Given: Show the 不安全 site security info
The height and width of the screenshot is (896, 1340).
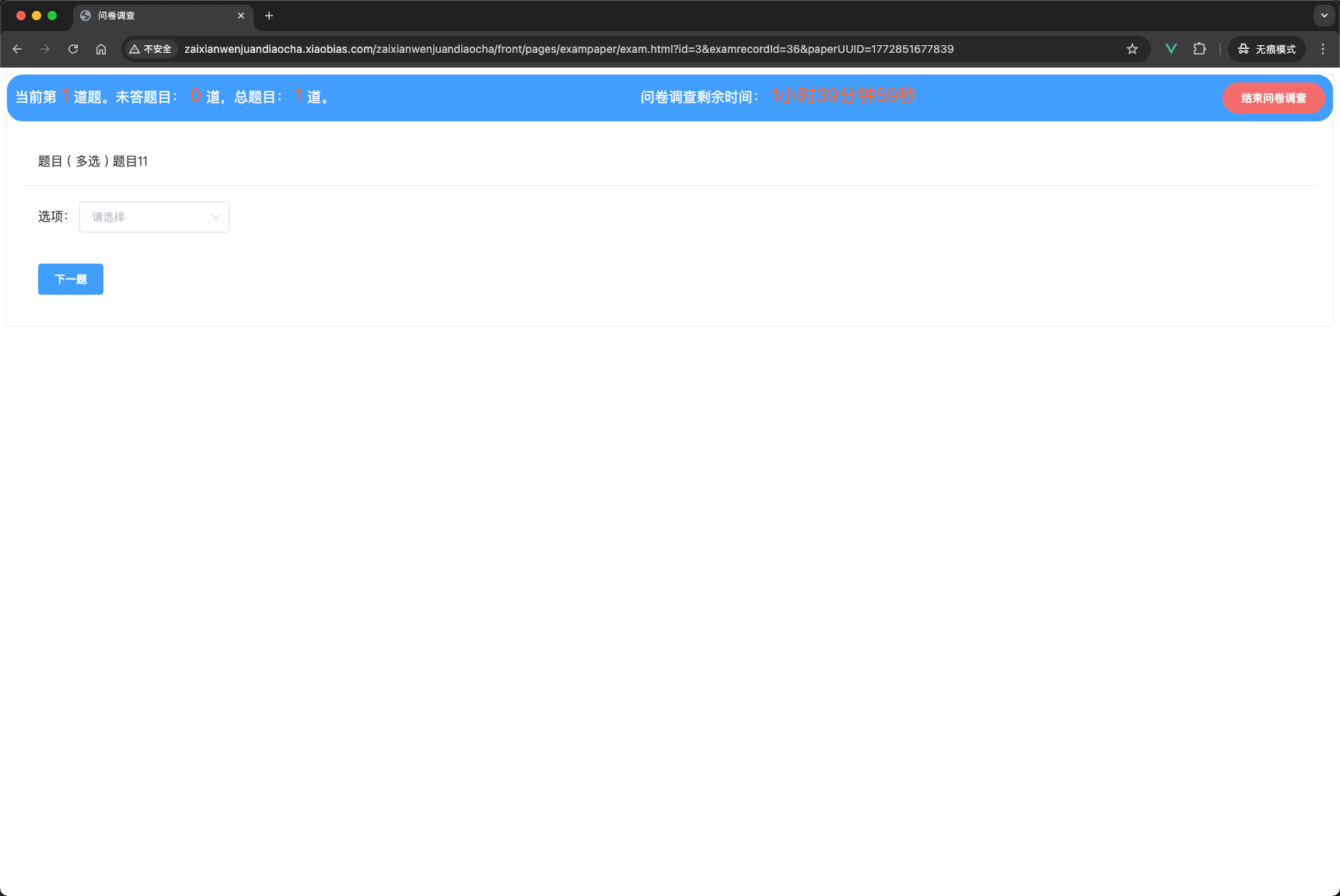Looking at the screenshot, I should coord(151,49).
